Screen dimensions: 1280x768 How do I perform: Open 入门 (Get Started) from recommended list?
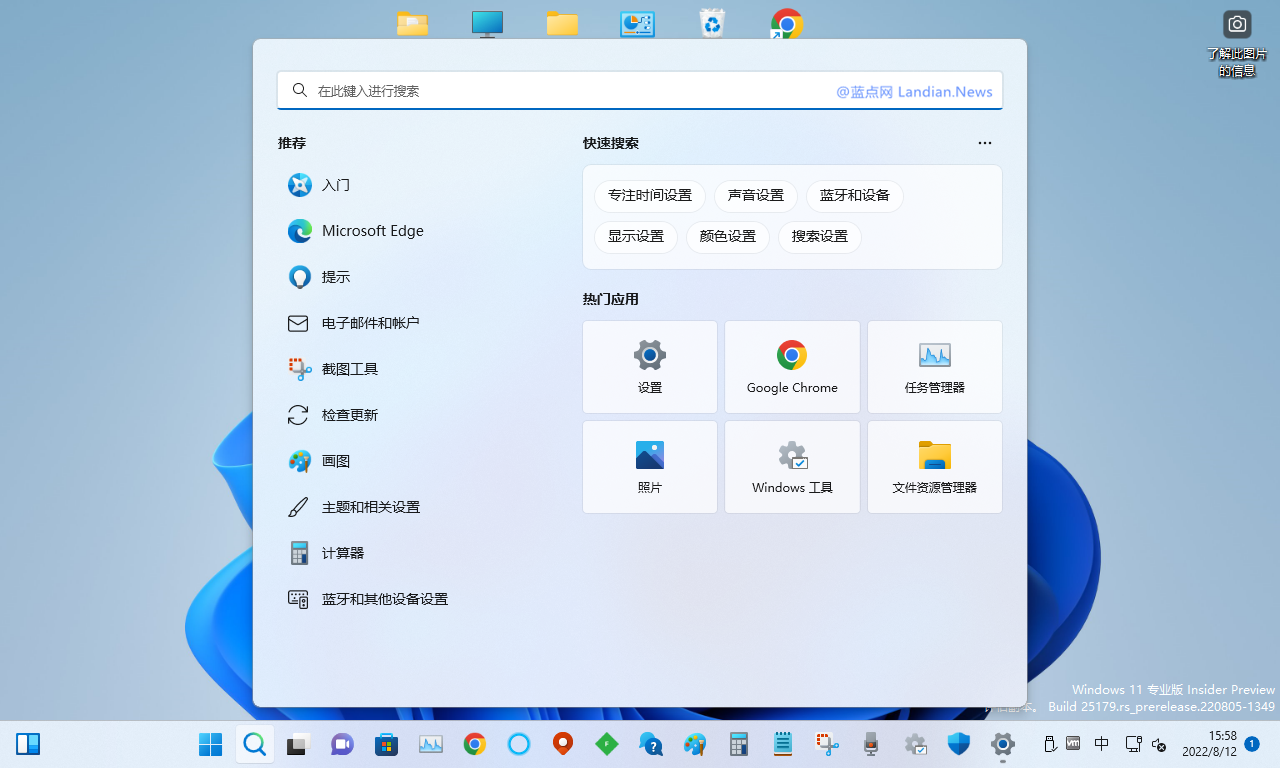pos(420,185)
